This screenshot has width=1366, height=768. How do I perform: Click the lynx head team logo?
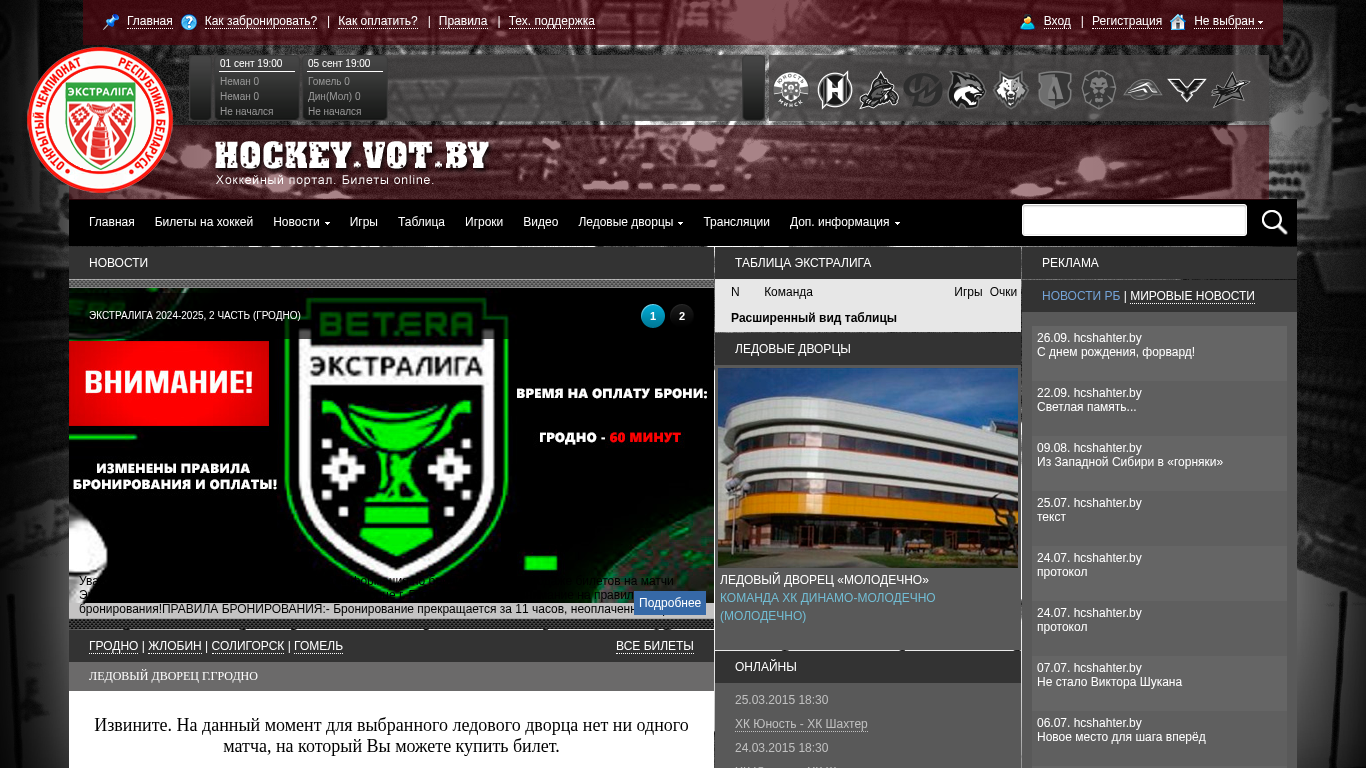coord(967,90)
